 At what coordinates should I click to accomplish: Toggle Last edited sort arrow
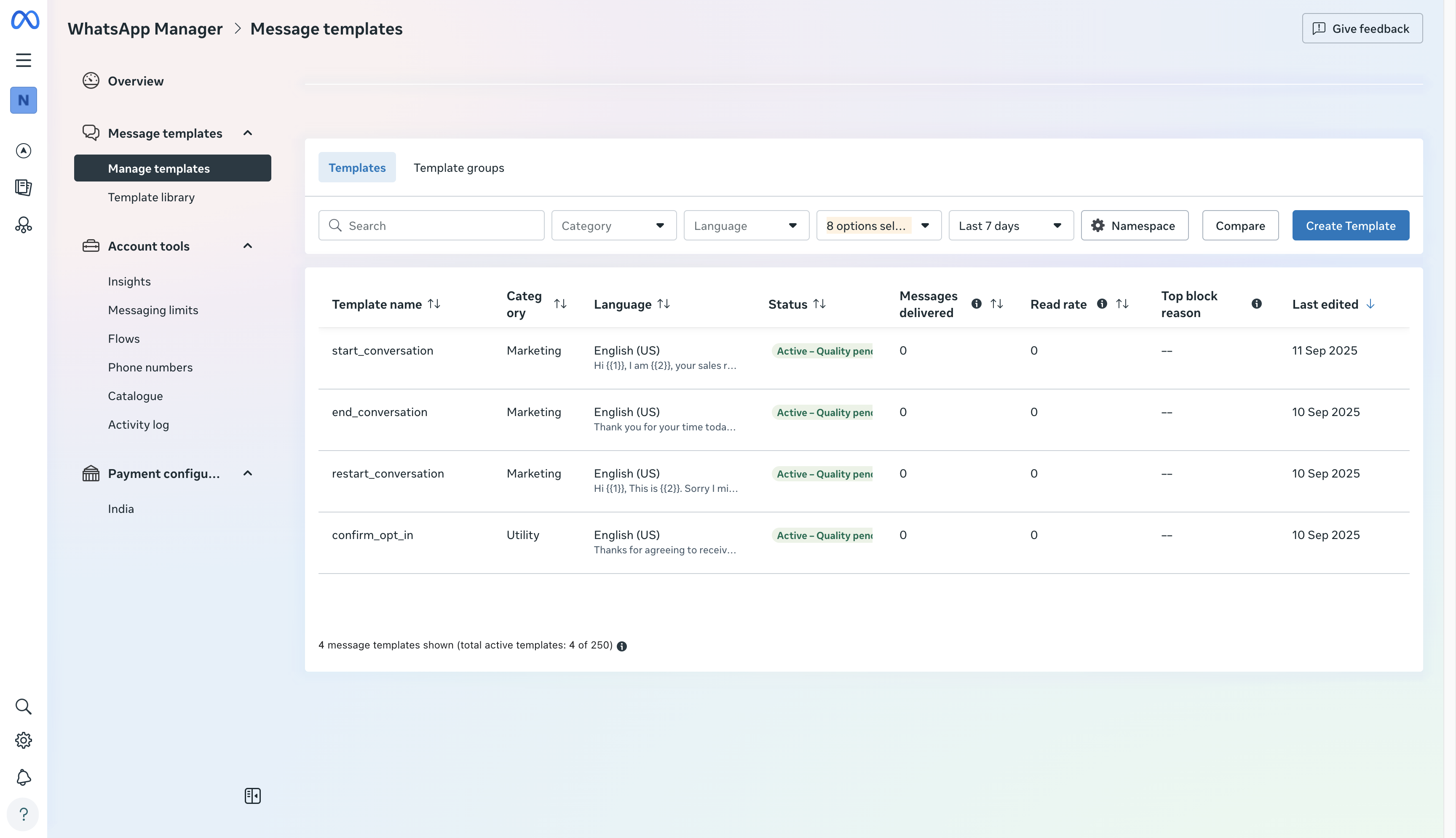click(1370, 304)
